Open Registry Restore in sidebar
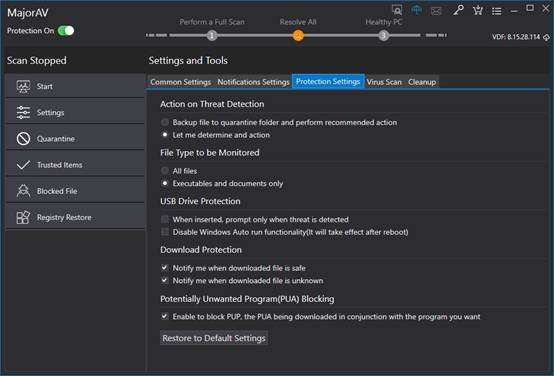This screenshot has width=554, height=376. [x=75, y=217]
